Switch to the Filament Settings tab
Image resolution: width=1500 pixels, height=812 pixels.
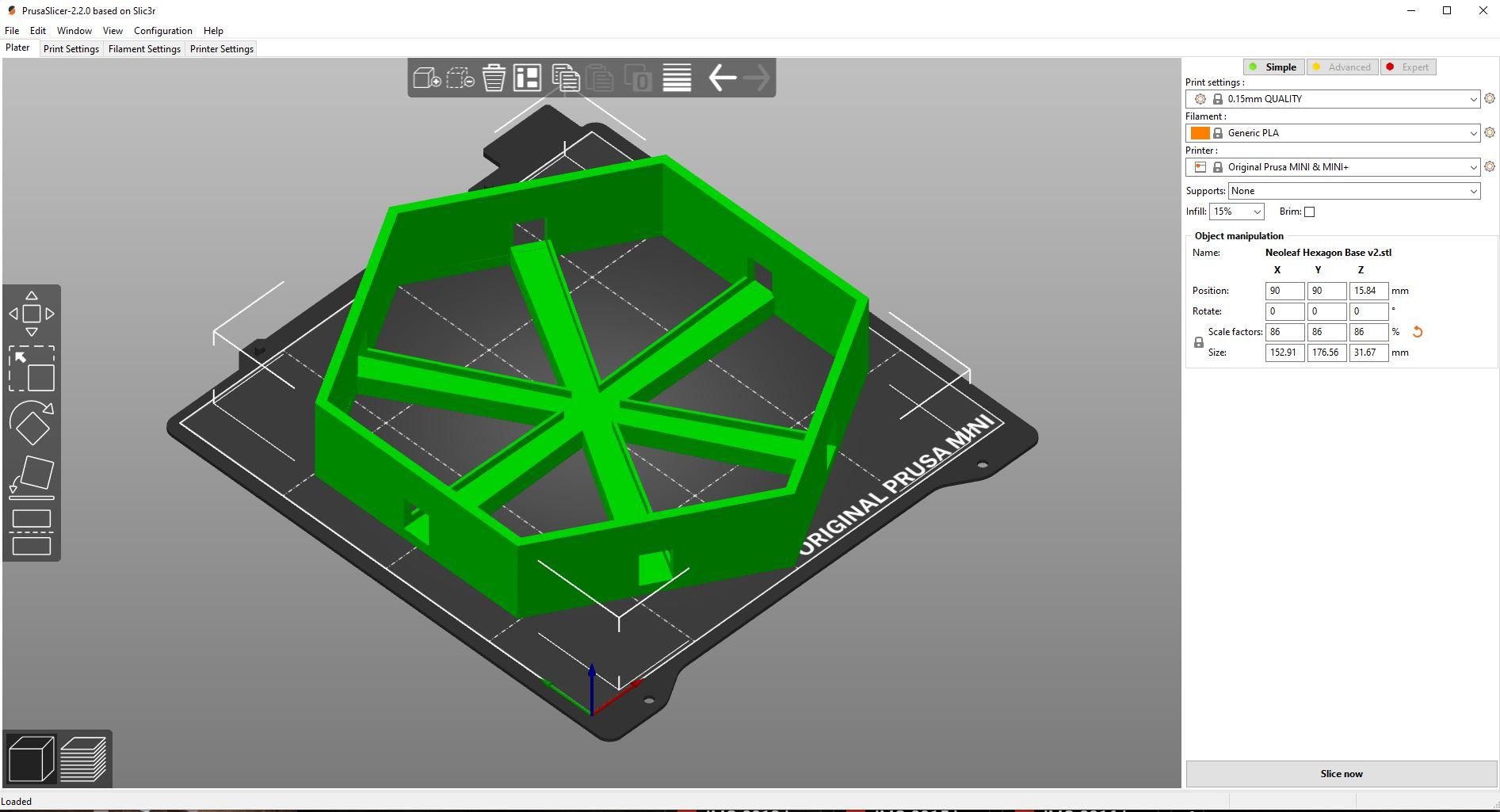tap(143, 48)
